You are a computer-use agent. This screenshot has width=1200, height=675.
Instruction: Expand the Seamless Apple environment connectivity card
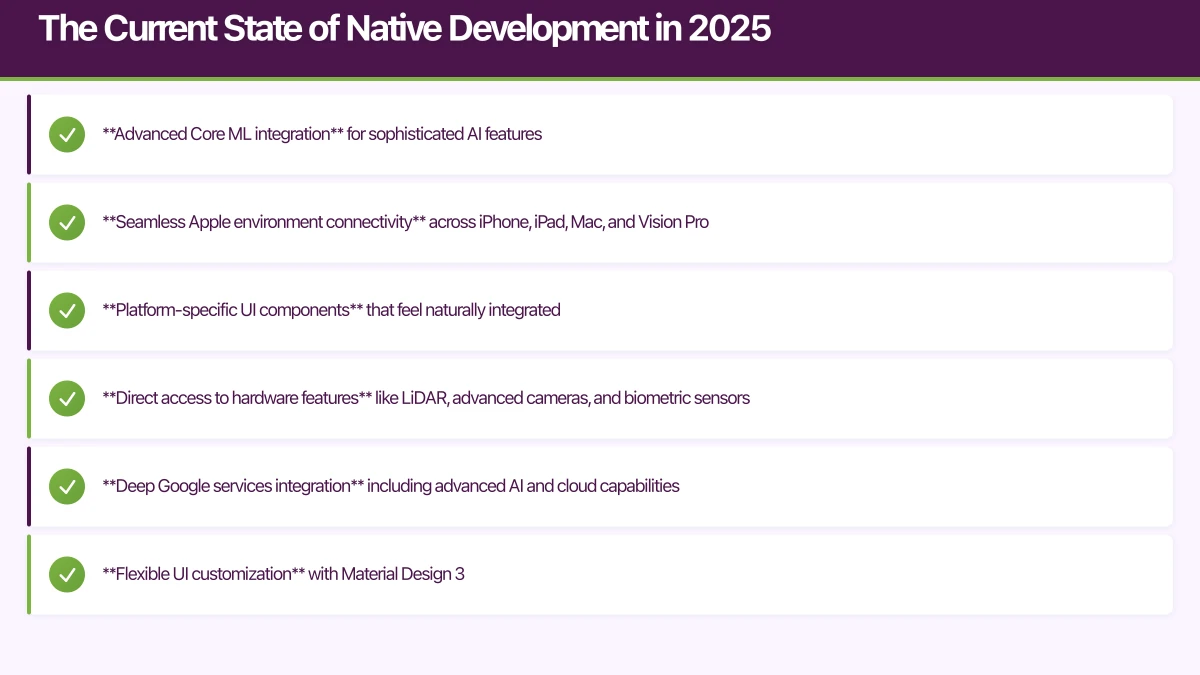[600, 222]
